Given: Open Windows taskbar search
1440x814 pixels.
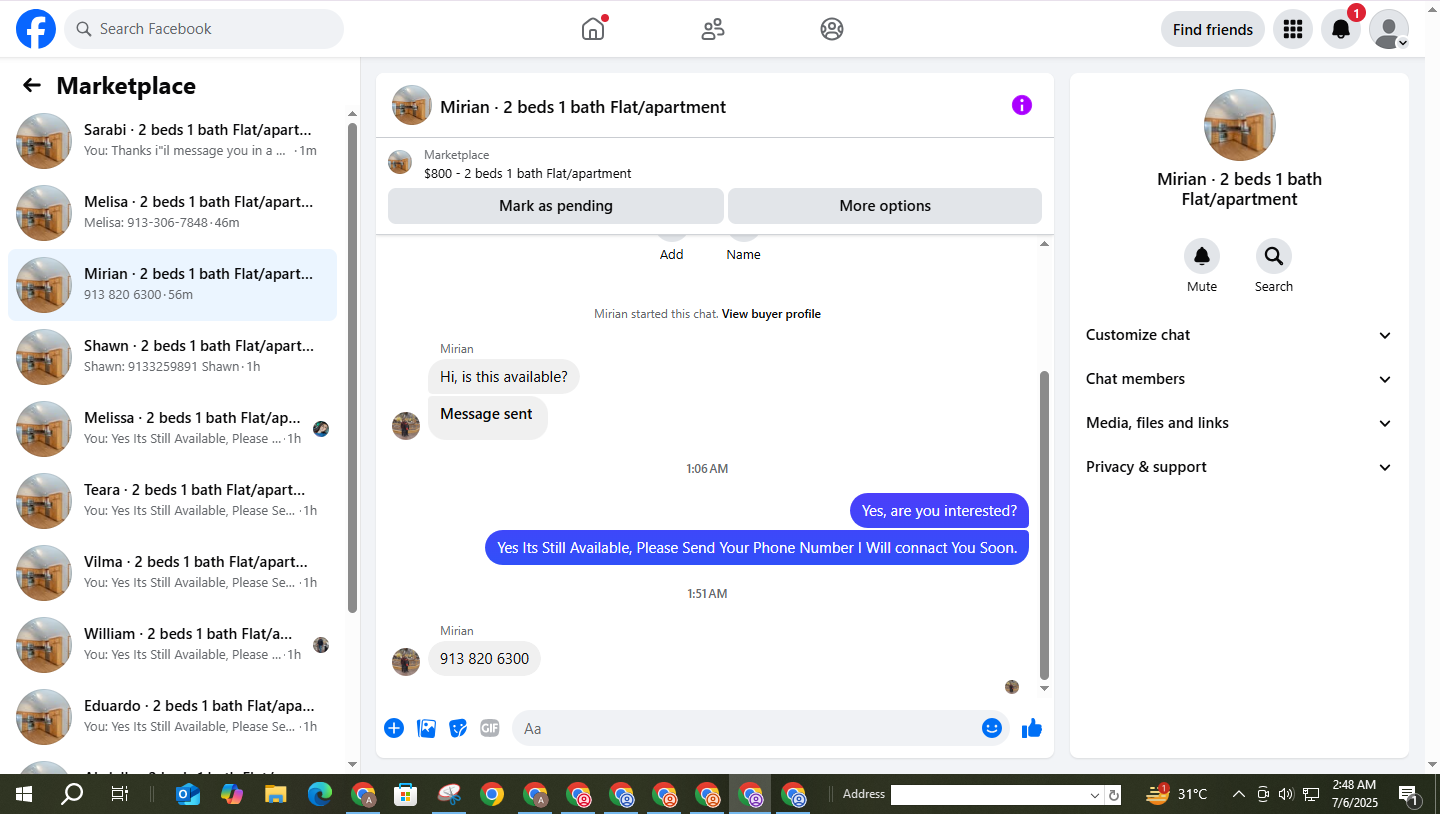Looking at the screenshot, I should coord(72,795).
